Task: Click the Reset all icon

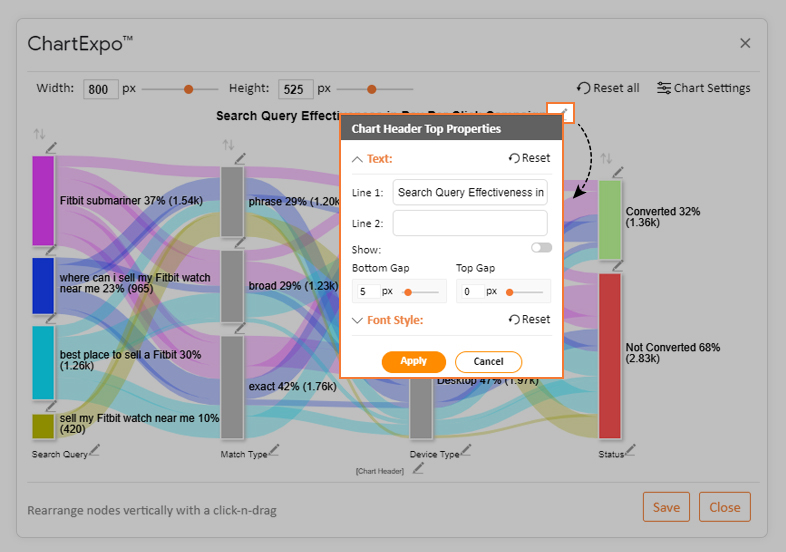Action: coord(583,88)
